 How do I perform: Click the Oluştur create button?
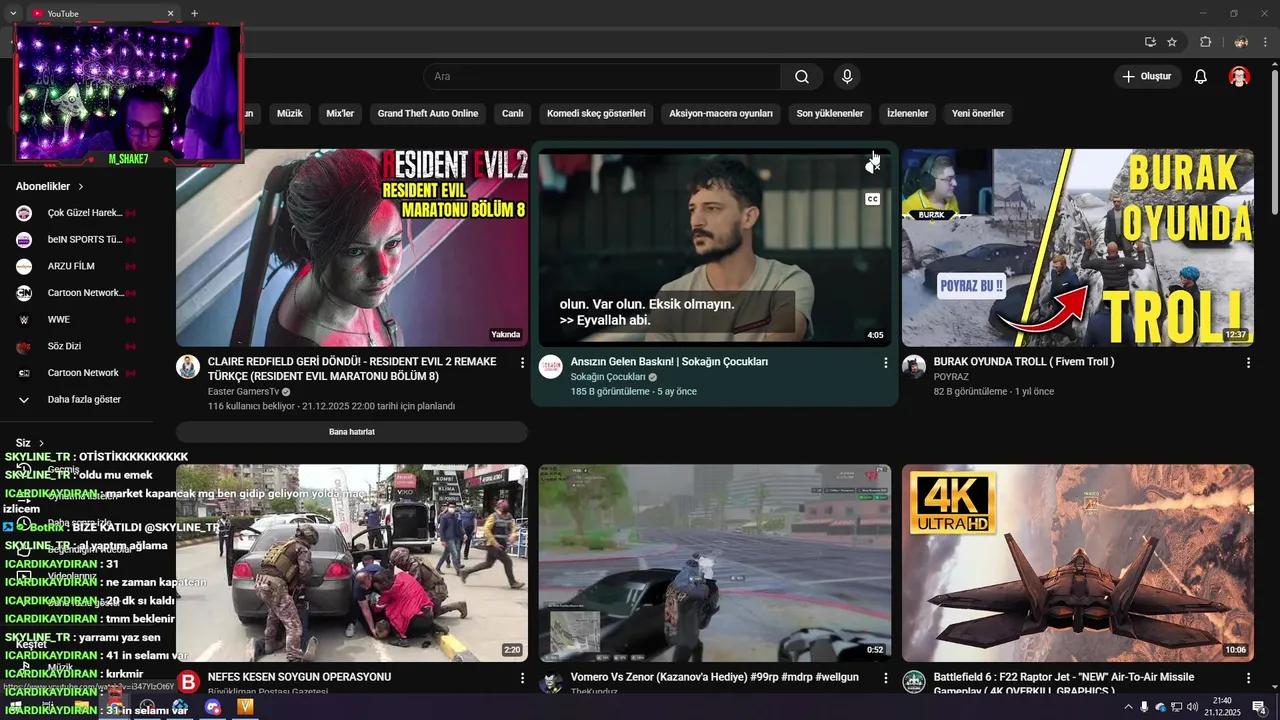(x=1148, y=77)
